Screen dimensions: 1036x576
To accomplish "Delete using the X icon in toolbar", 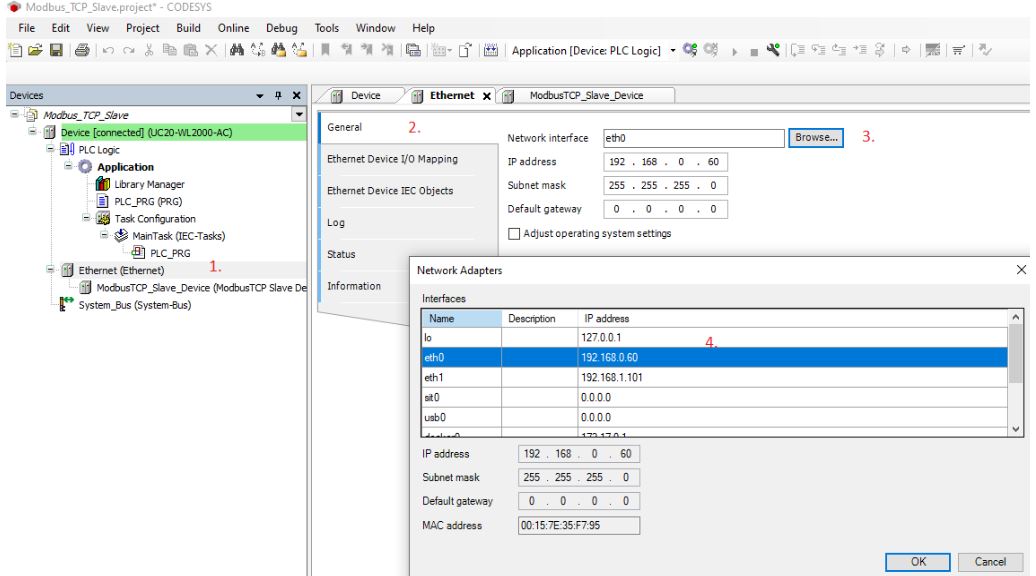I will click(211, 50).
